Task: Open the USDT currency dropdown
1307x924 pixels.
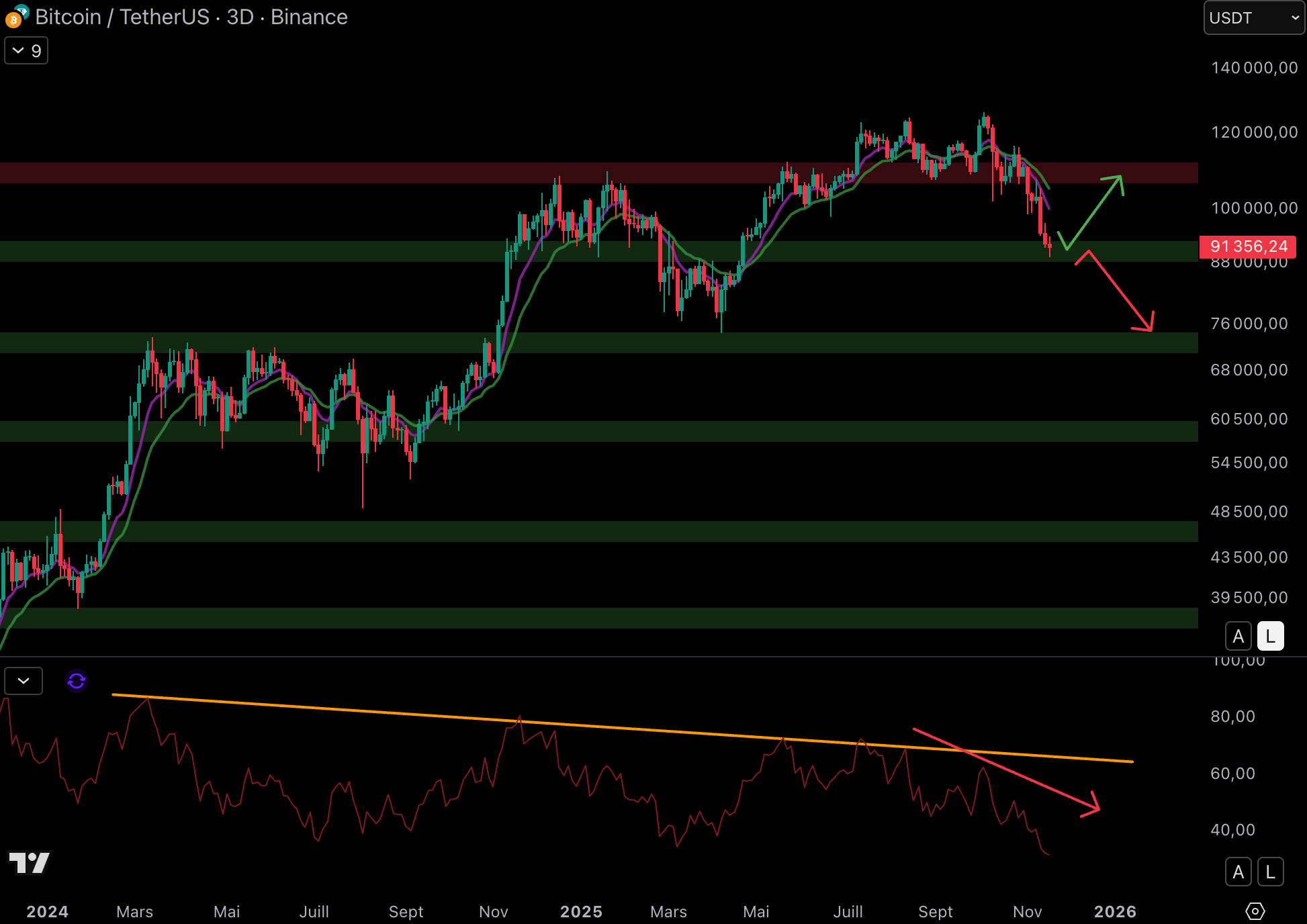Action: click(x=1253, y=18)
